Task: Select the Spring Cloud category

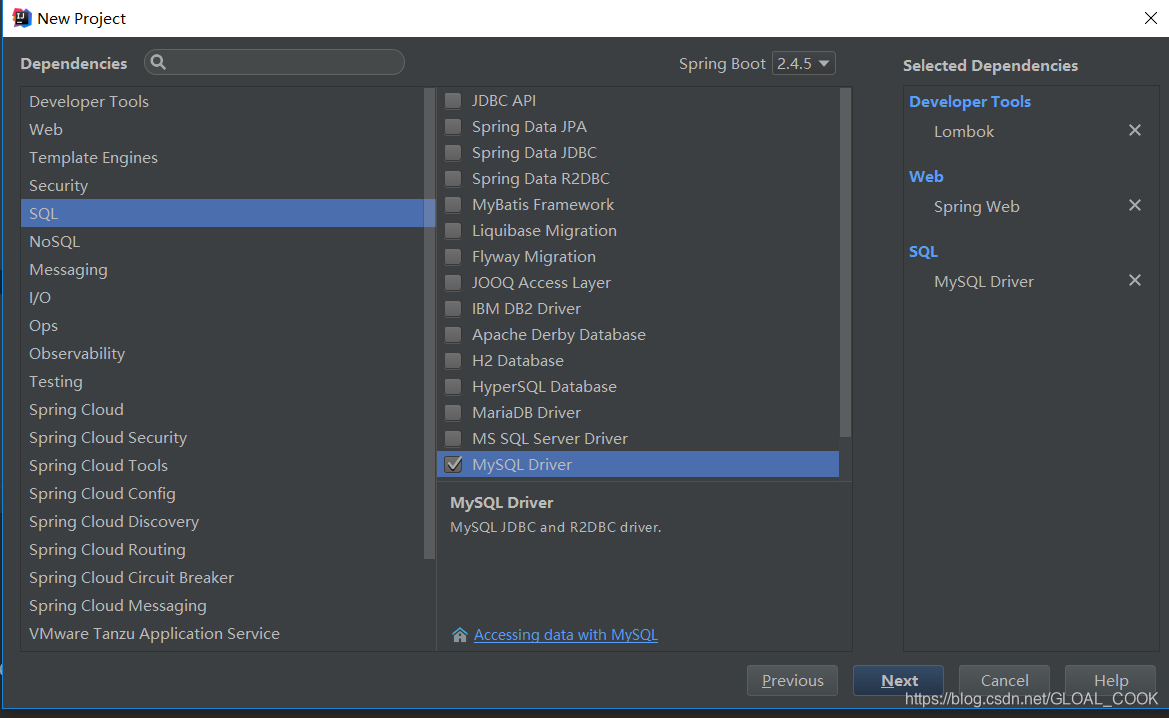Action: (x=223, y=409)
